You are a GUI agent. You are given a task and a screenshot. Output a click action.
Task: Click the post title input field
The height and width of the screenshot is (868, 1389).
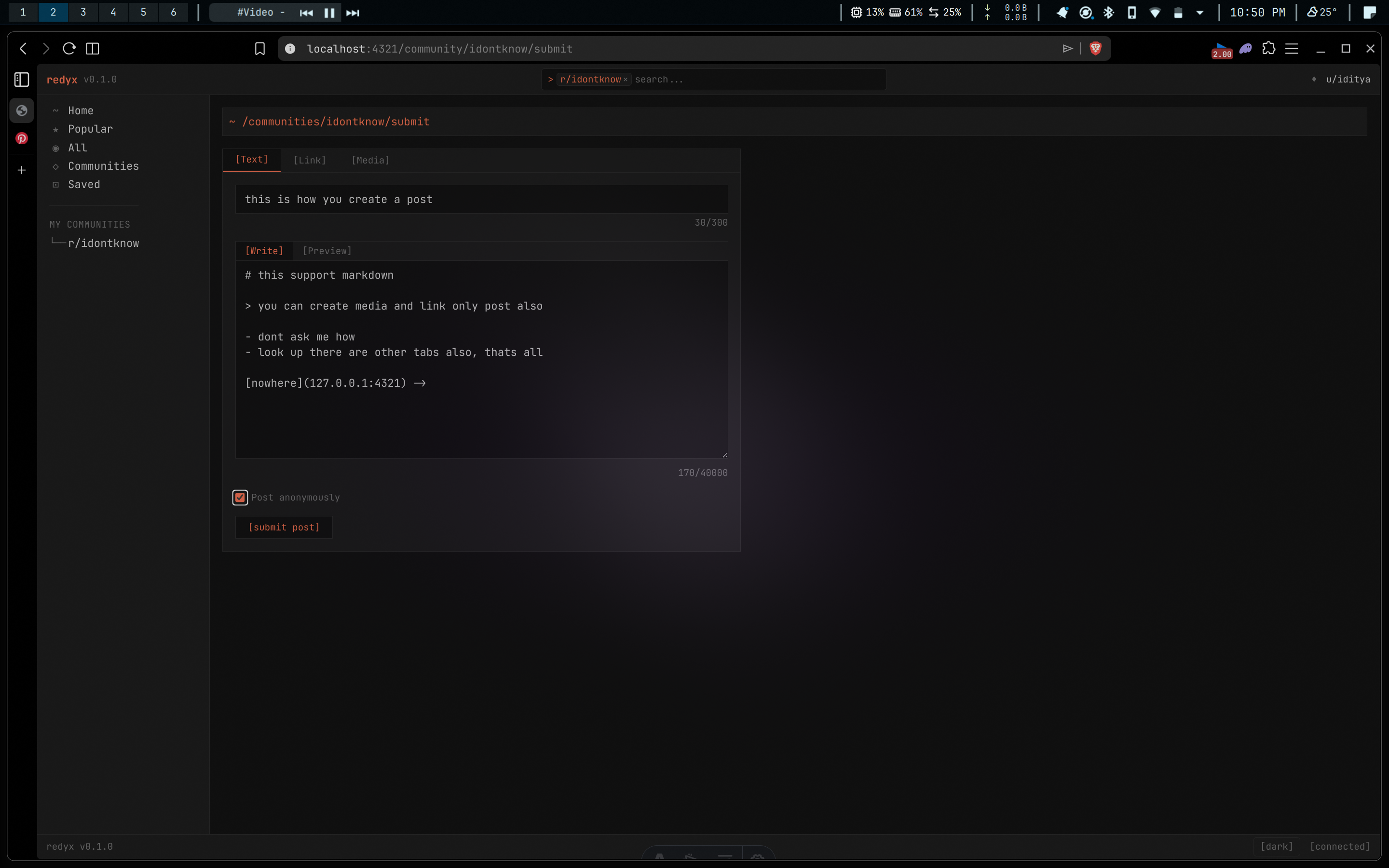[481, 199]
